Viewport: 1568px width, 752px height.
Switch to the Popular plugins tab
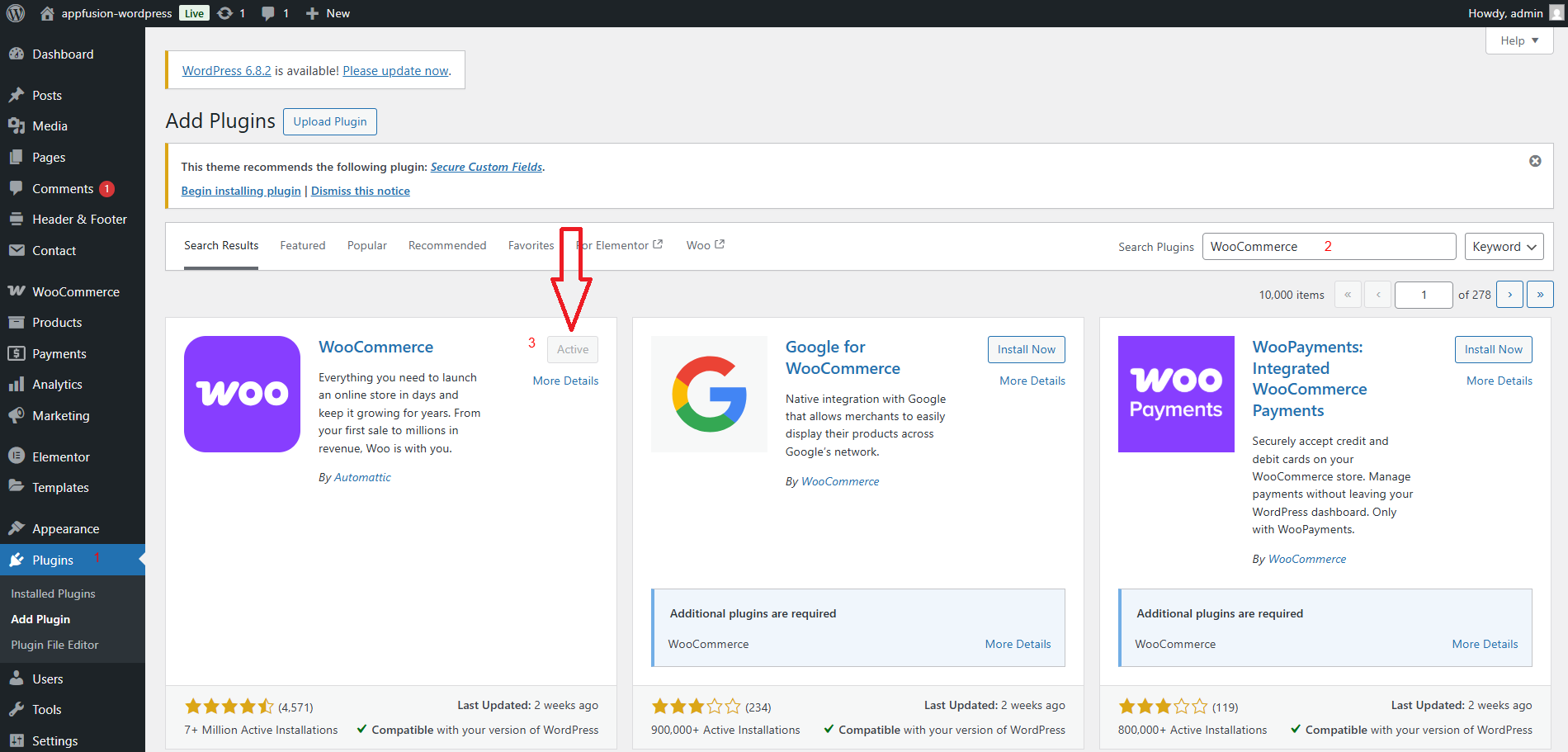point(366,246)
